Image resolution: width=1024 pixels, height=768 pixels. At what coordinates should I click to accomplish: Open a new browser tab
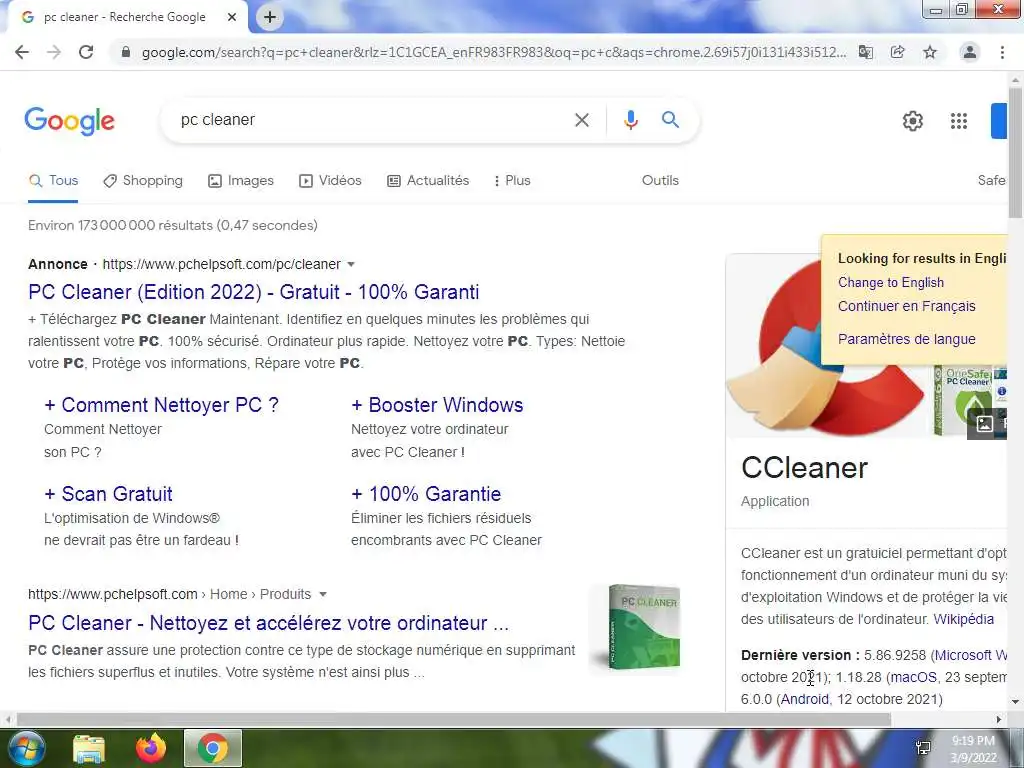click(270, 18)
